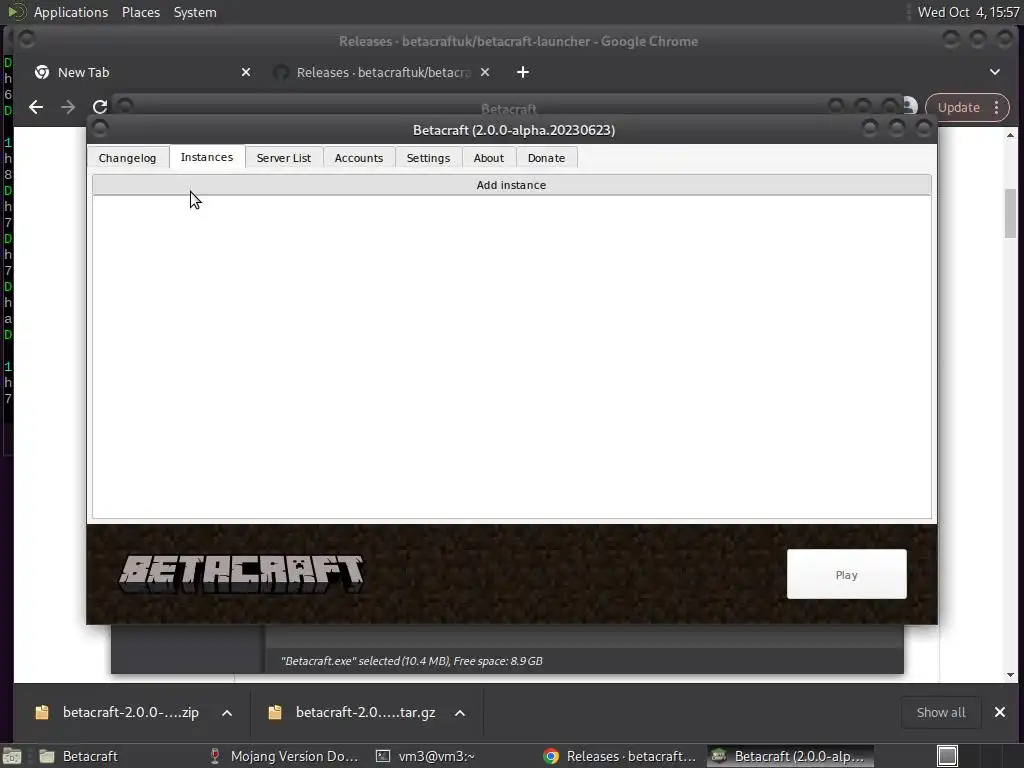Open a new Chrome tab with plus icon
Image resolution: width=1024 pixels, height=768 pixels.
522,72
